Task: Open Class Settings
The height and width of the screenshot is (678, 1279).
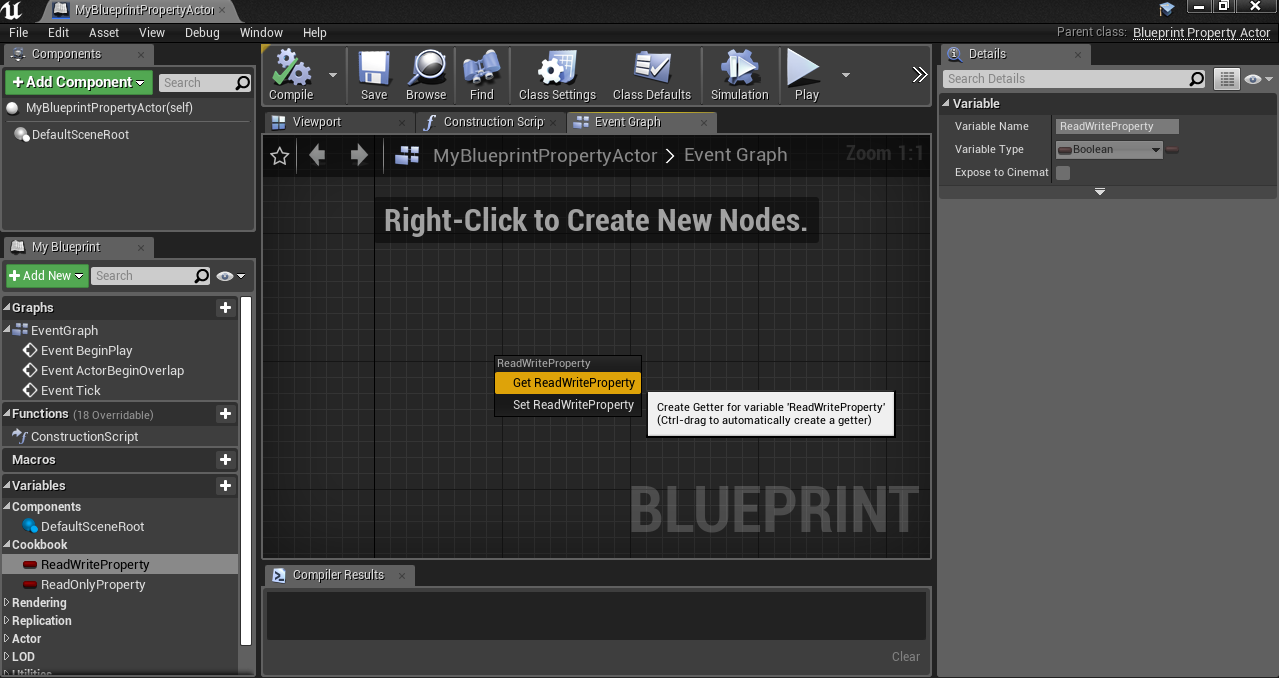Action: [557, 76]
